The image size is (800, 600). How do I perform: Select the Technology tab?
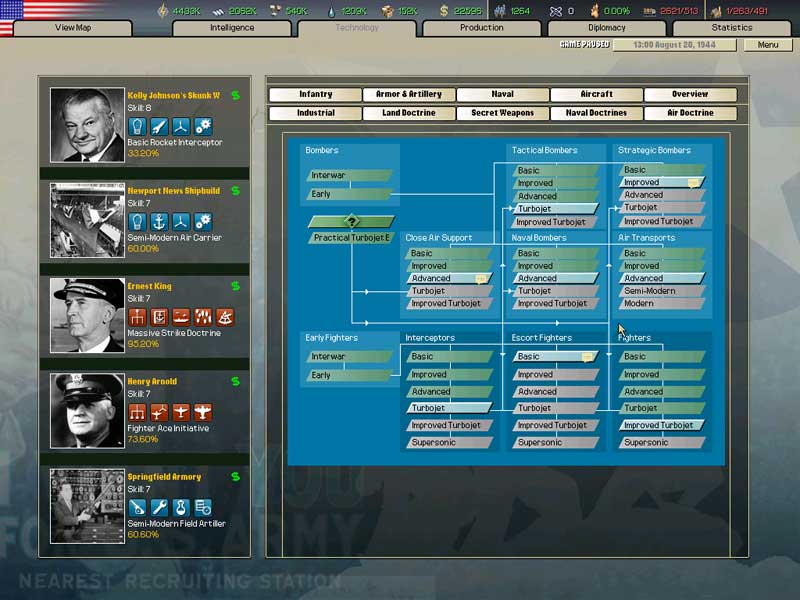pos(357,28)
